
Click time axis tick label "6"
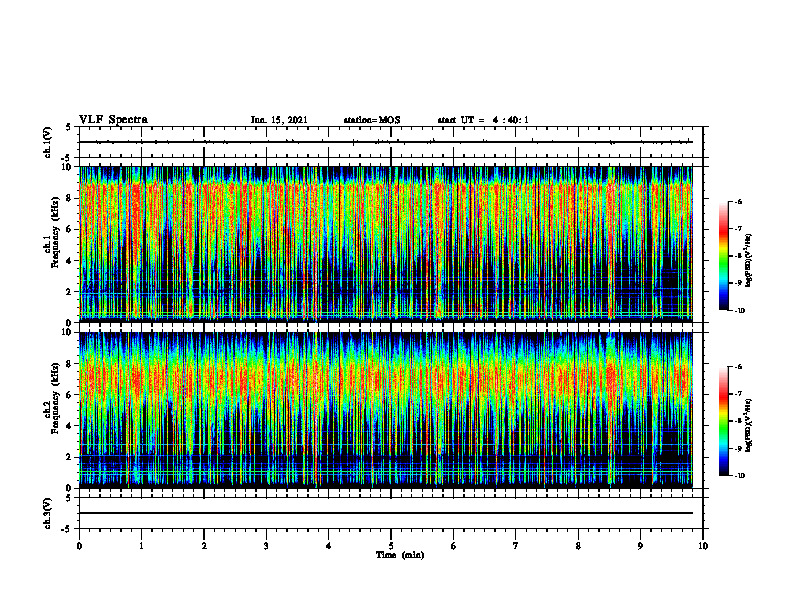pos(454,546)
